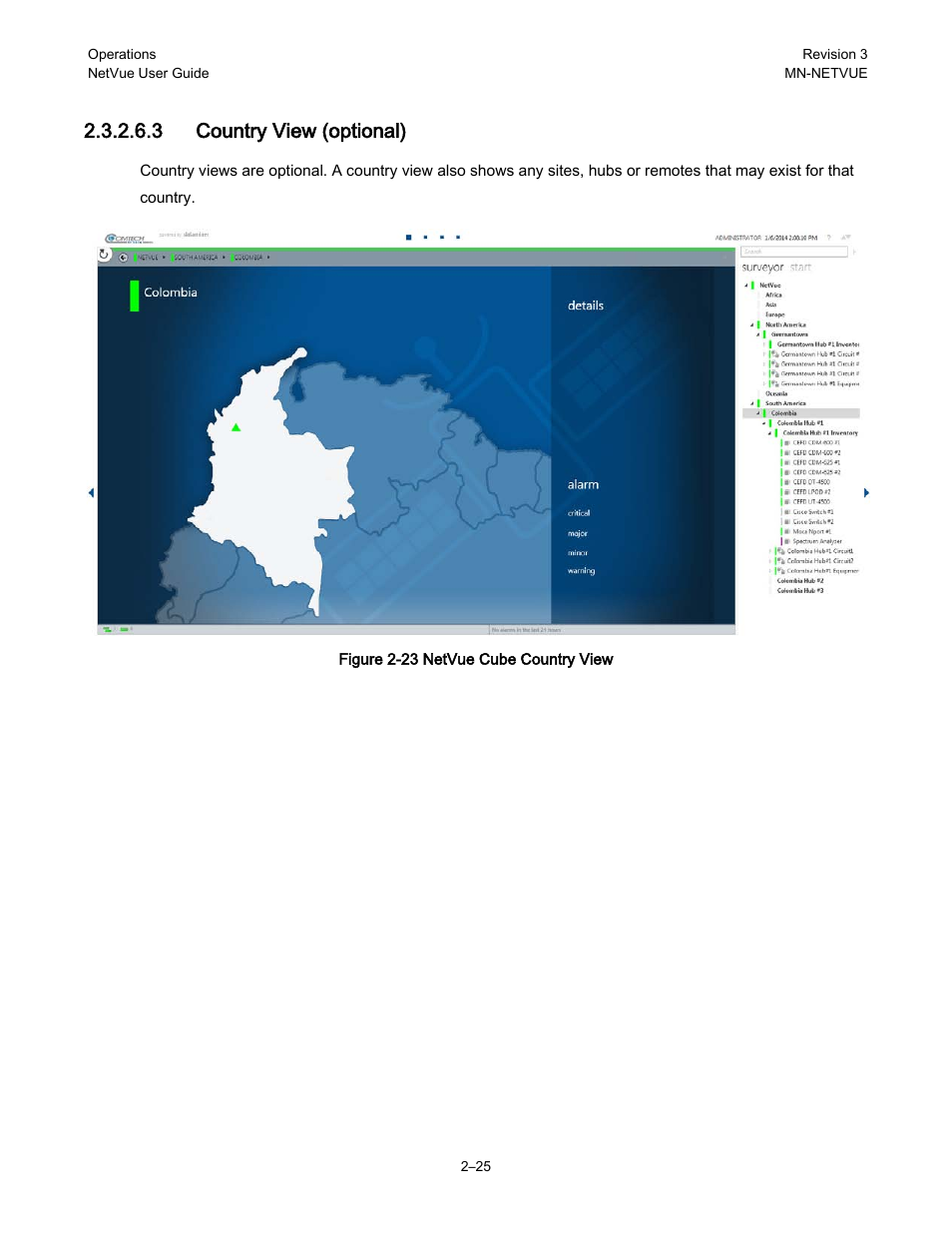Viewport: 952px width, 1233px height.
Task: Select the SOUTH AMERICA breadcrumb
Action: (x=197, y=258)
